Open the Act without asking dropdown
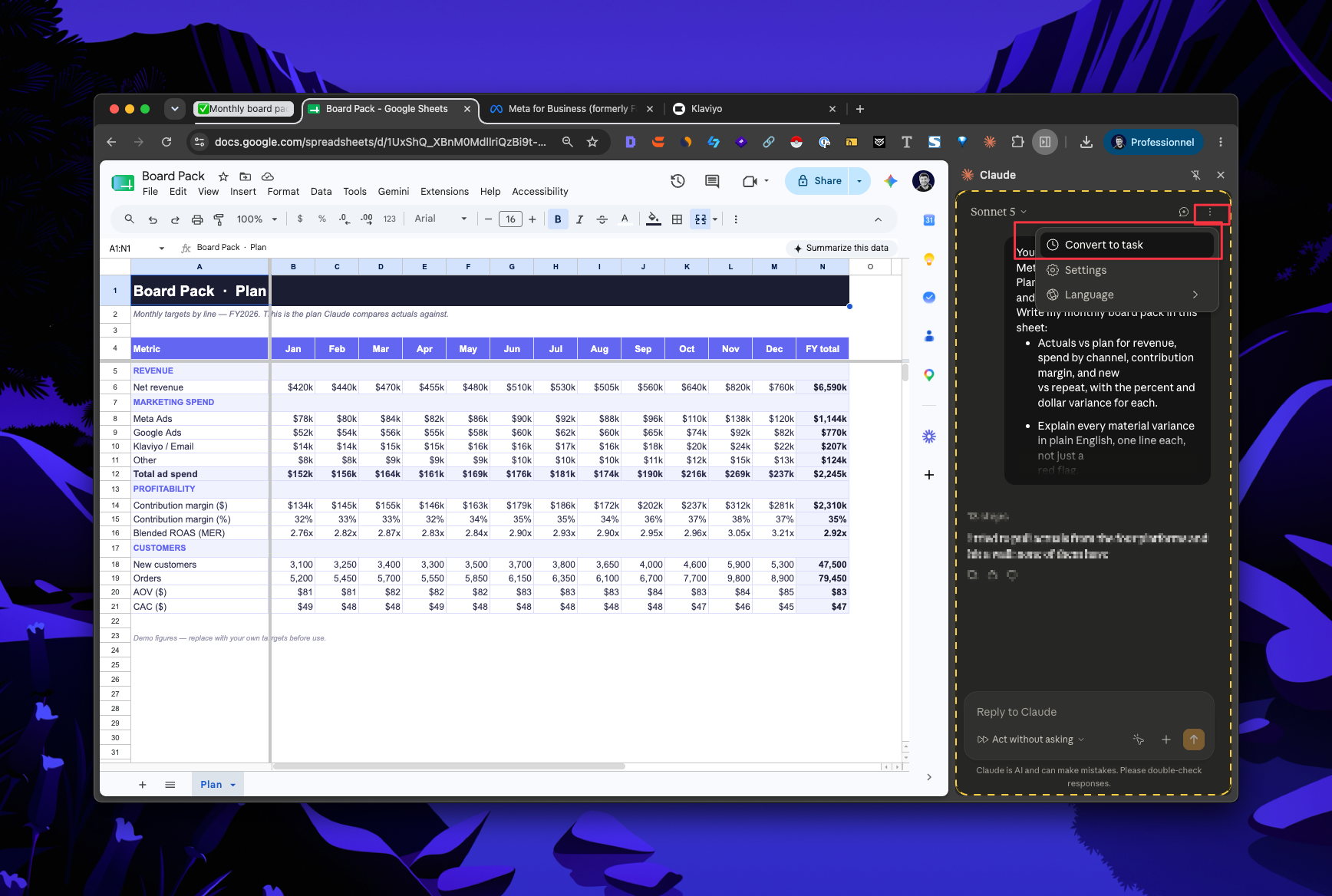Viewport: 1332px width, 896px height. coord(1030,740)
